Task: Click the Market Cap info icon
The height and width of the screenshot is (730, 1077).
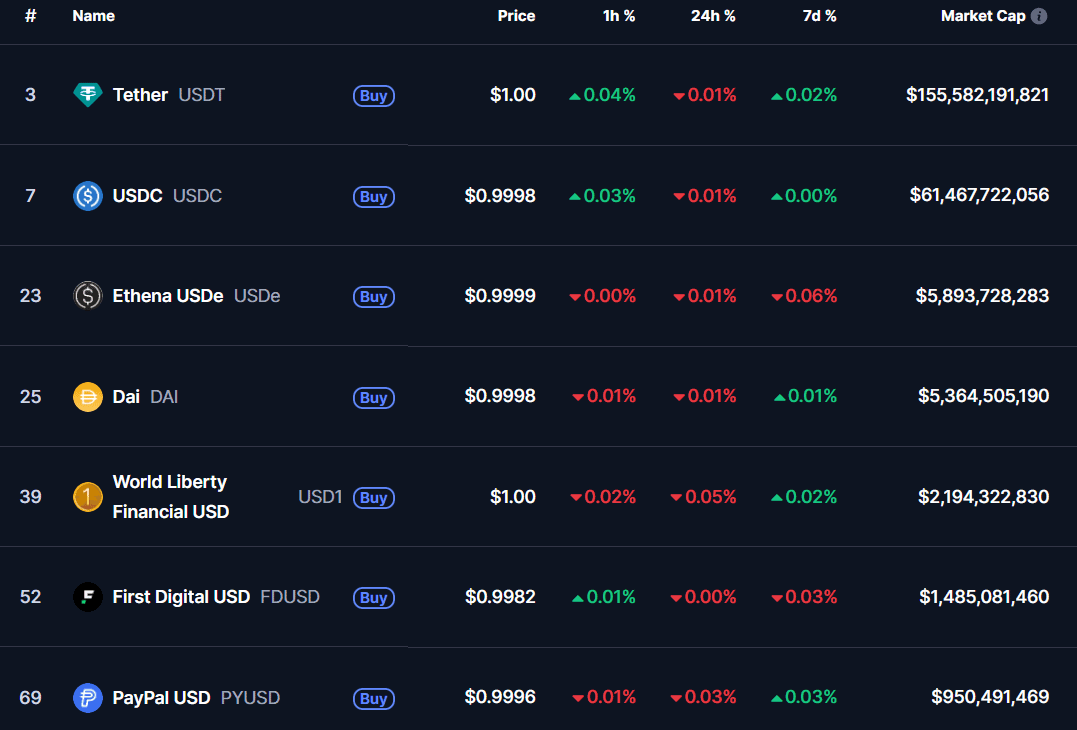Action: click(1039, 16)
